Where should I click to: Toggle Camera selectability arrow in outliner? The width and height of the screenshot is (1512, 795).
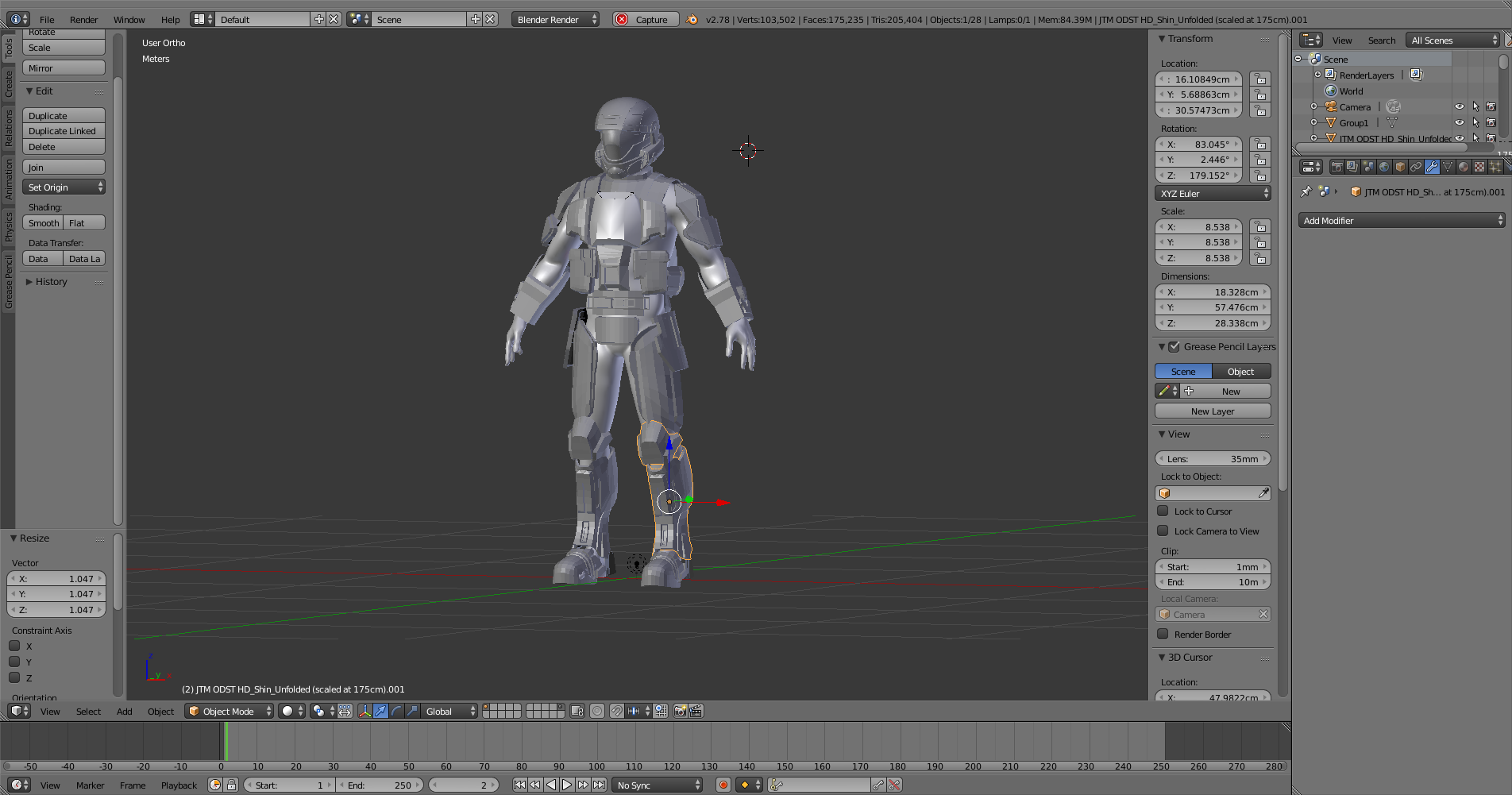tap(1475, 106)
